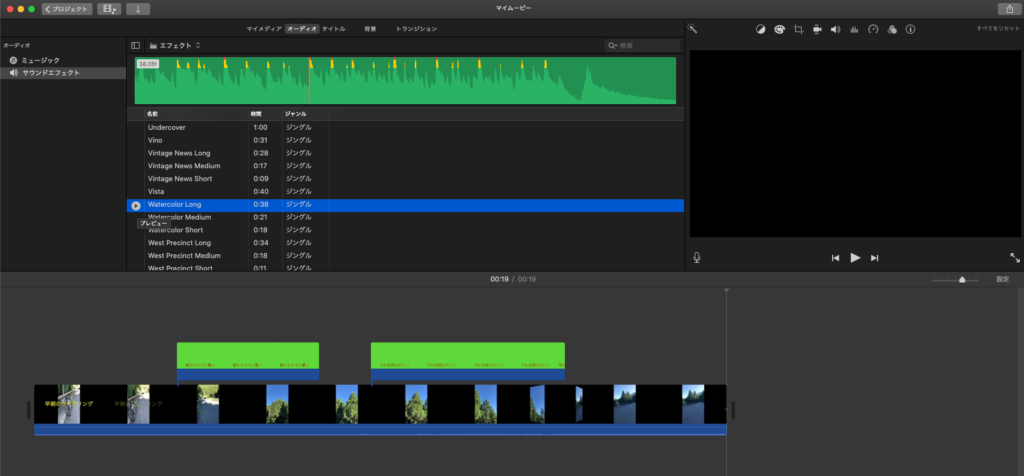Toggle fullscreen playback in viewer
The image size is (1024, 476).
pos(1015,257)
